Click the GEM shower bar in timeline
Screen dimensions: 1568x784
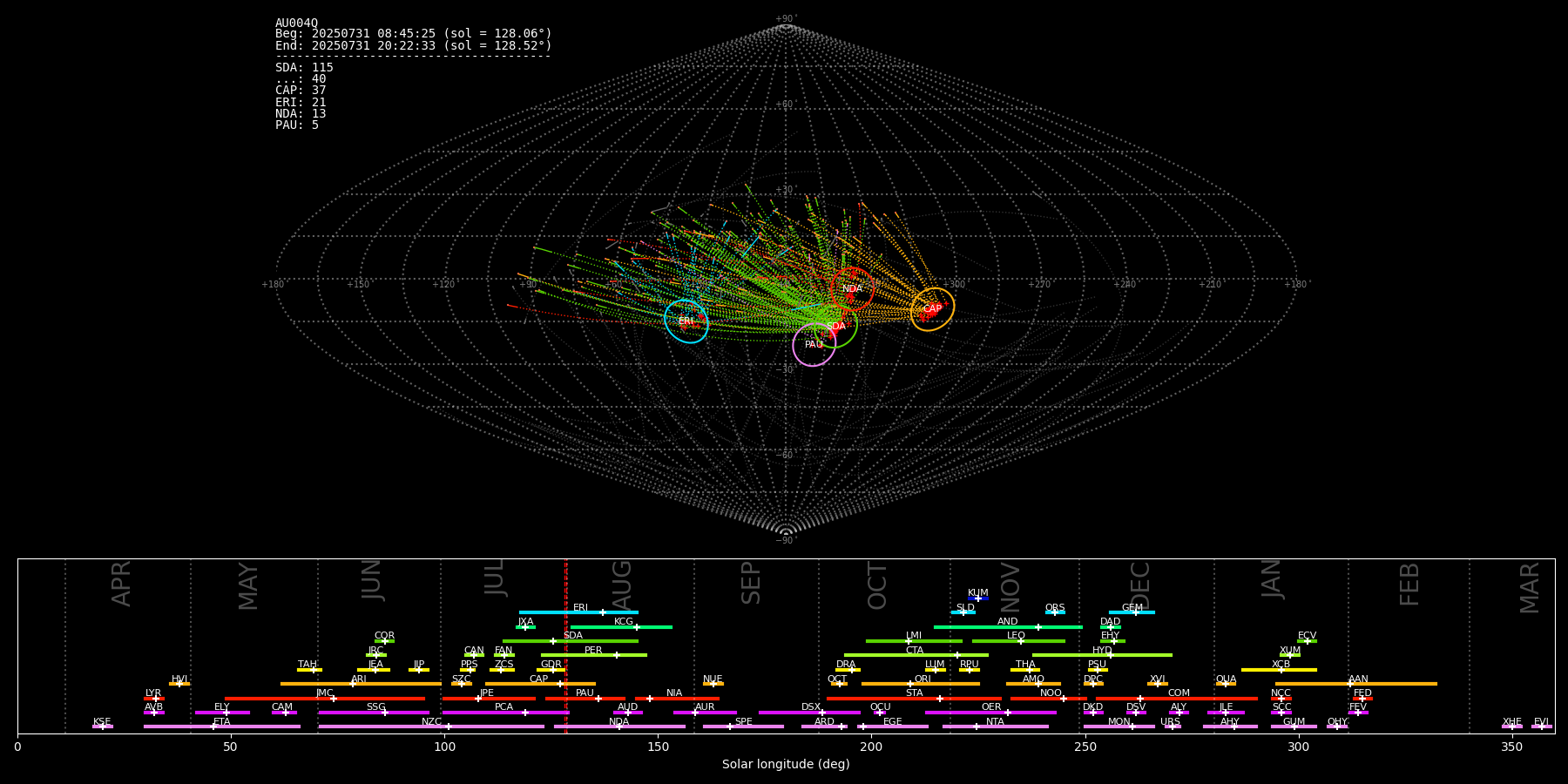click(x=1132, y=612)
